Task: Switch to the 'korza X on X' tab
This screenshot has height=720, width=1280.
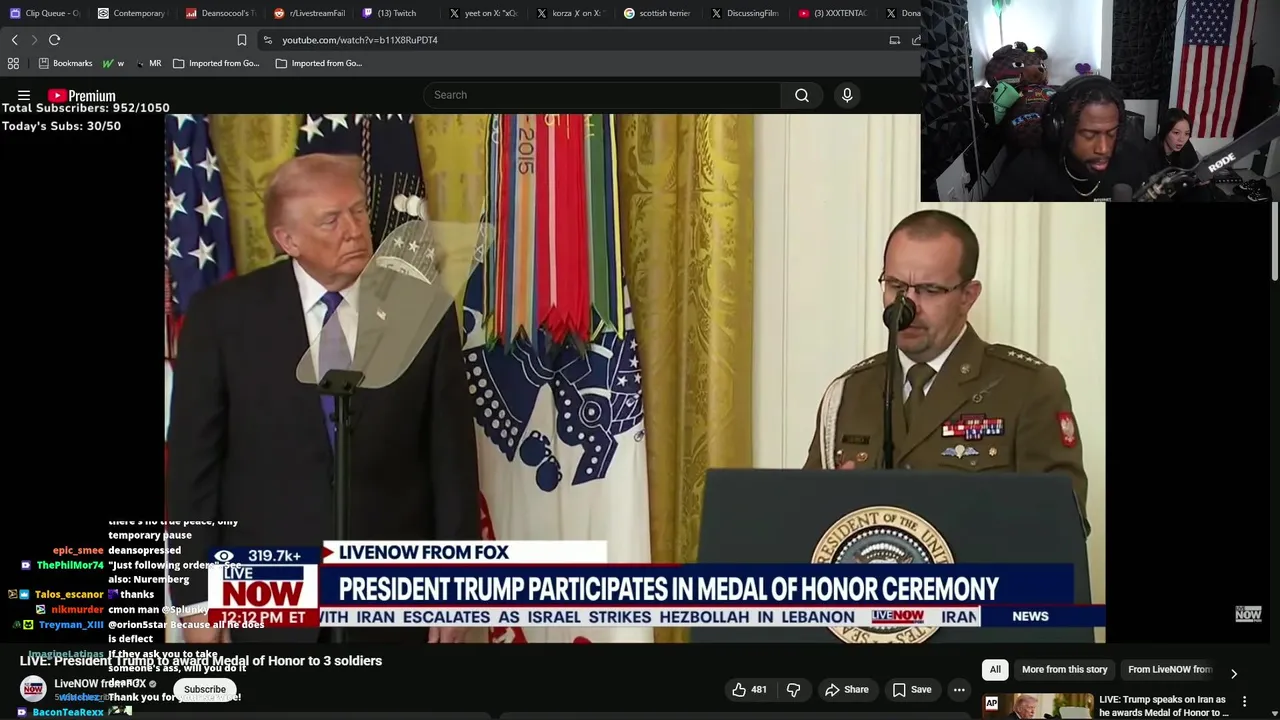Action: pyautogui.click(x=571, y=13)
